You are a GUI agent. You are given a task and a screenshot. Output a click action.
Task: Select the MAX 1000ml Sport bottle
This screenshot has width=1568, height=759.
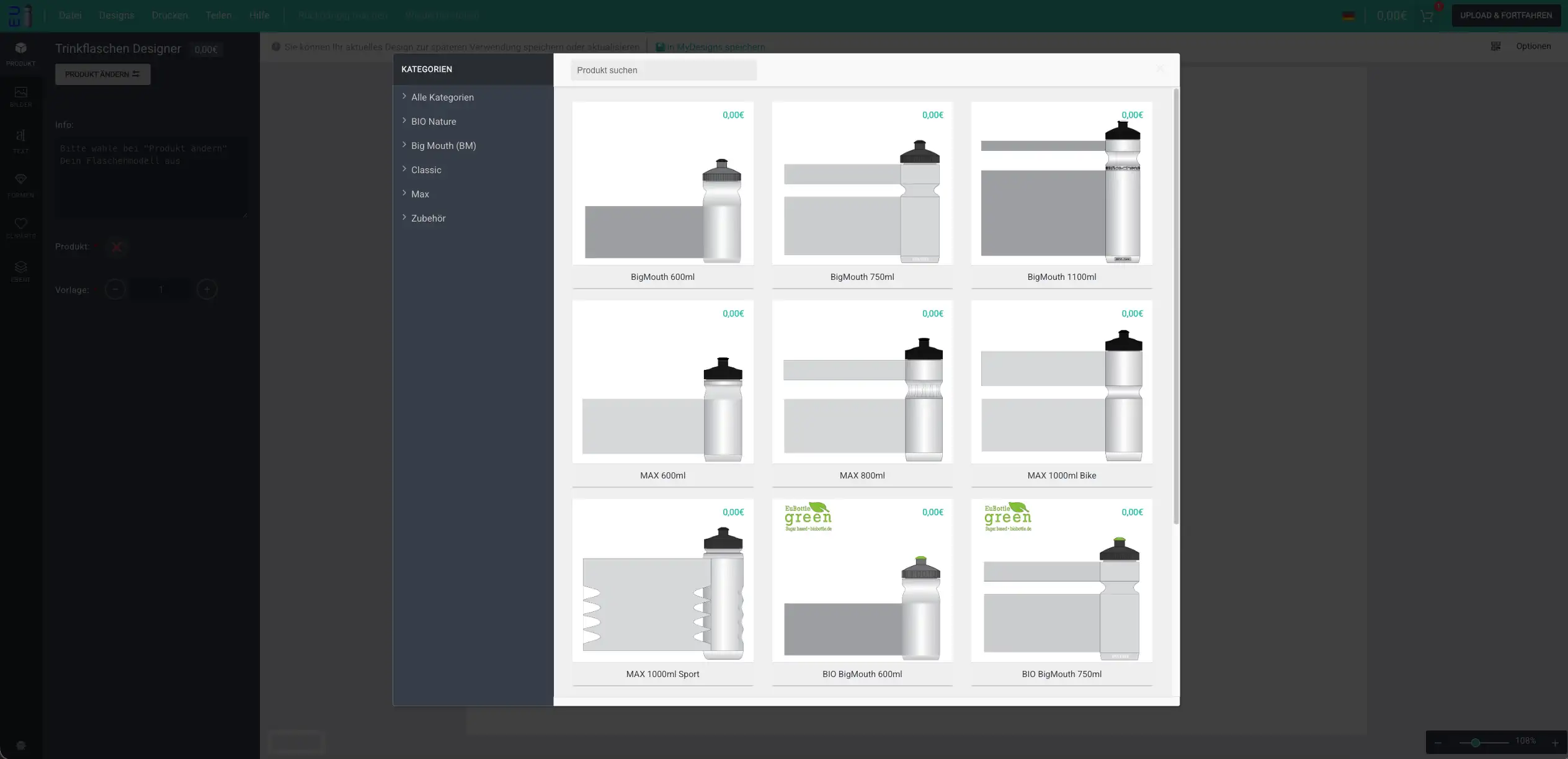coord(662,592)
